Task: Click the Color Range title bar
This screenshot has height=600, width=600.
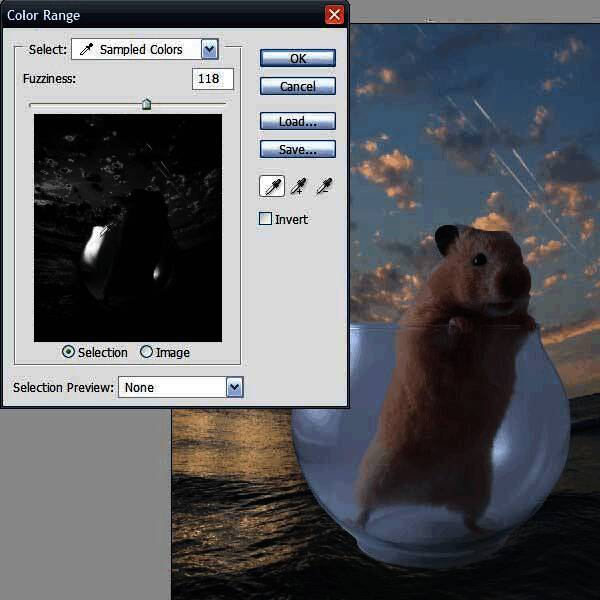Action: [150, 15]
